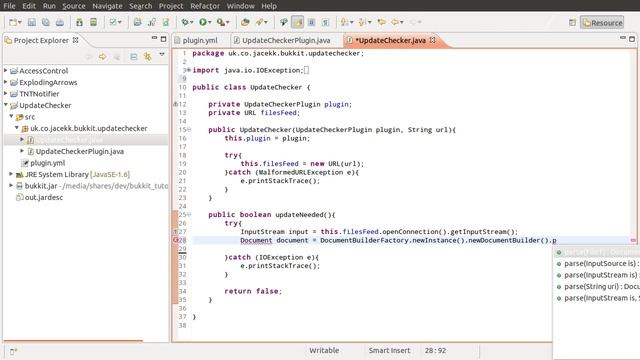Collapse the UpdateChecker project
This screenshot has width=640, height=360.
[6, 105]
